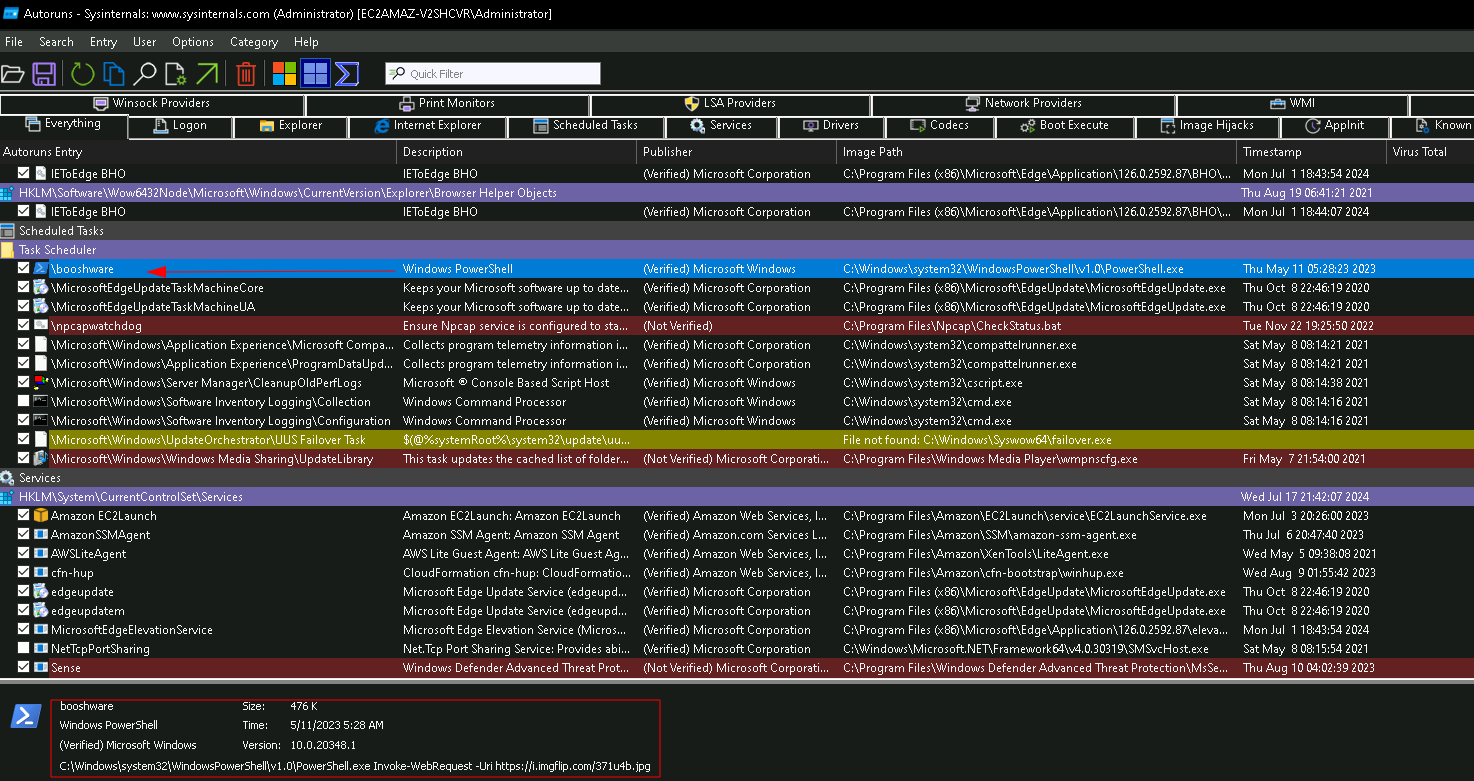
Task: Click the icon next to Windows Media Sharing UpdateLibrary
Action: click(x=40, y=459)
